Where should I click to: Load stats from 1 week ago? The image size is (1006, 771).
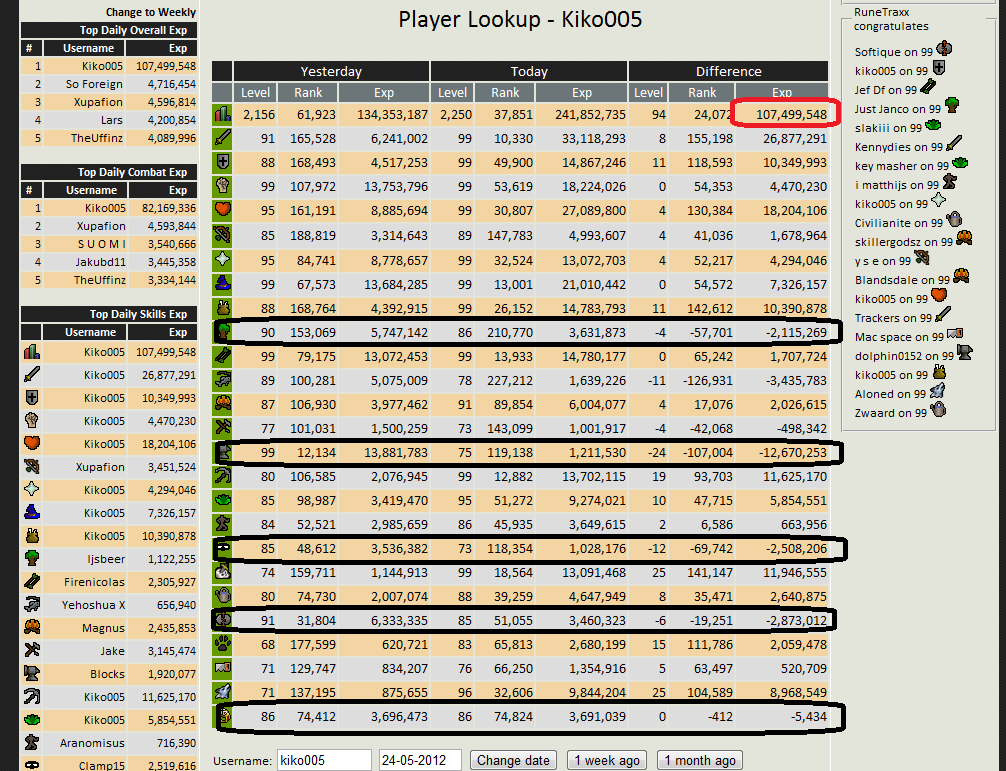coord(607,760)
